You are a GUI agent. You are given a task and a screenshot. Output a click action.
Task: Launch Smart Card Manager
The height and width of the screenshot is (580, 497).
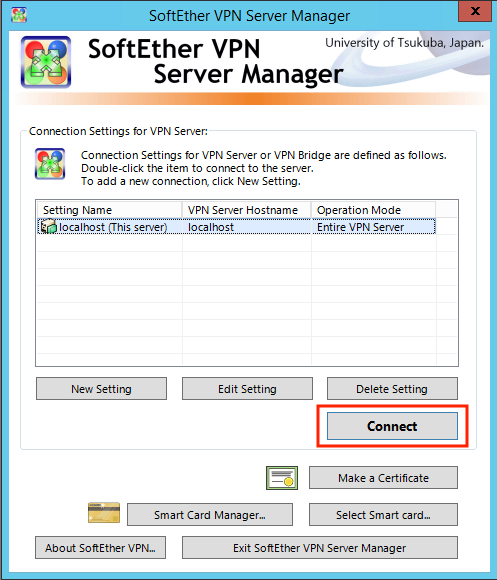click(210, 515)
